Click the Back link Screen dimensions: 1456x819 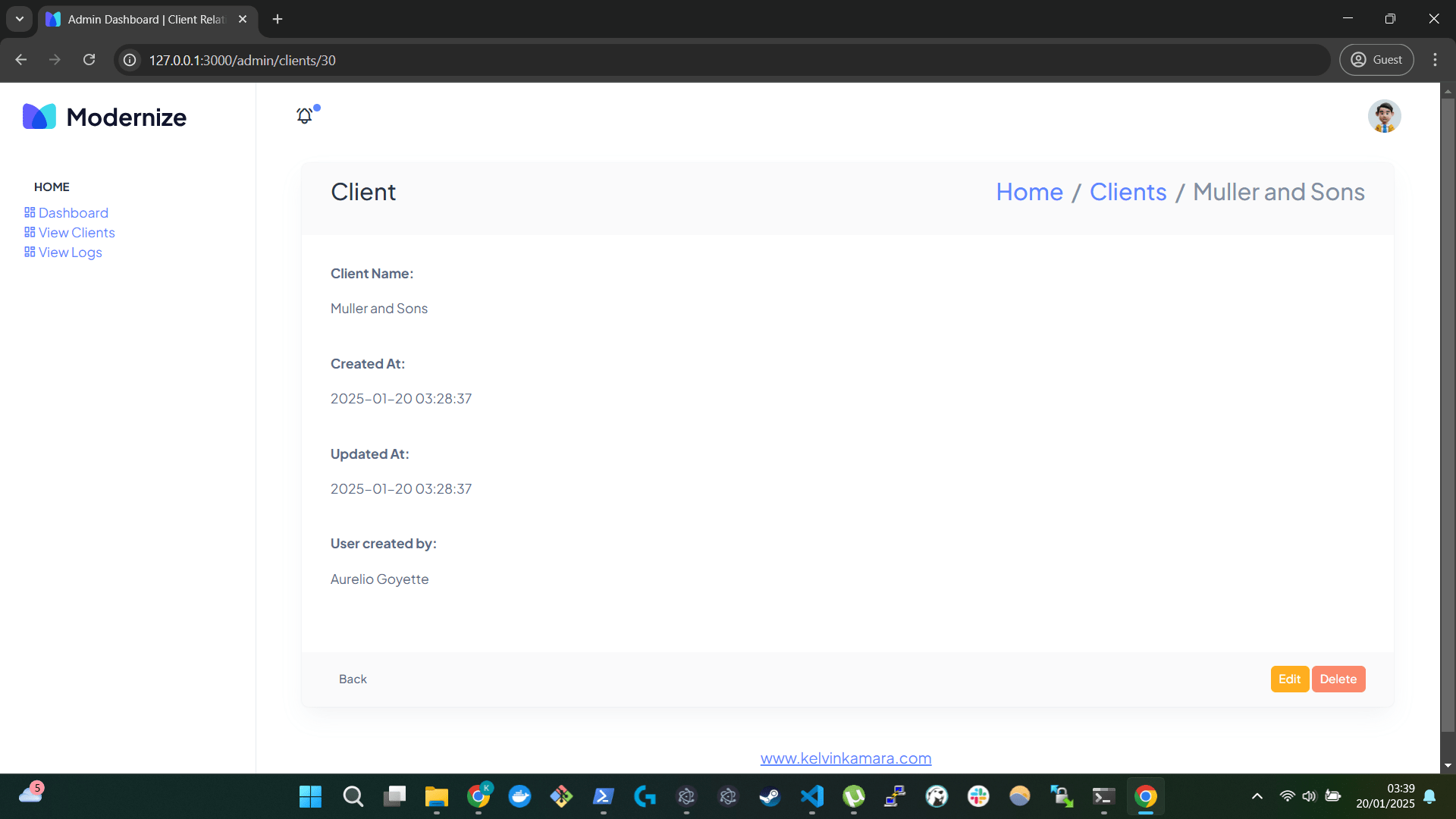tap(353, 679)
